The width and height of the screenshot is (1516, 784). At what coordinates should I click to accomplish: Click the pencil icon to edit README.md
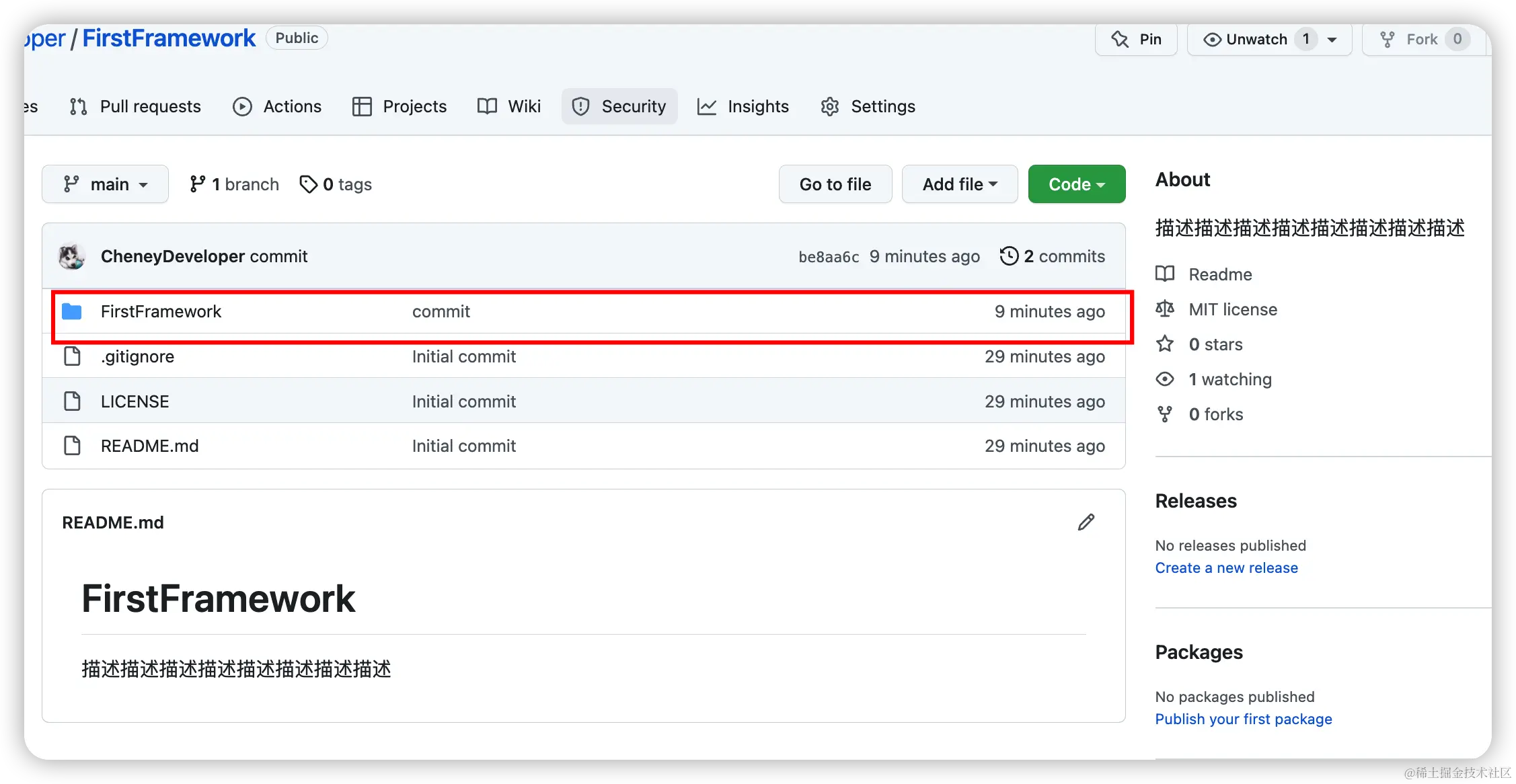coord(1086,522)
